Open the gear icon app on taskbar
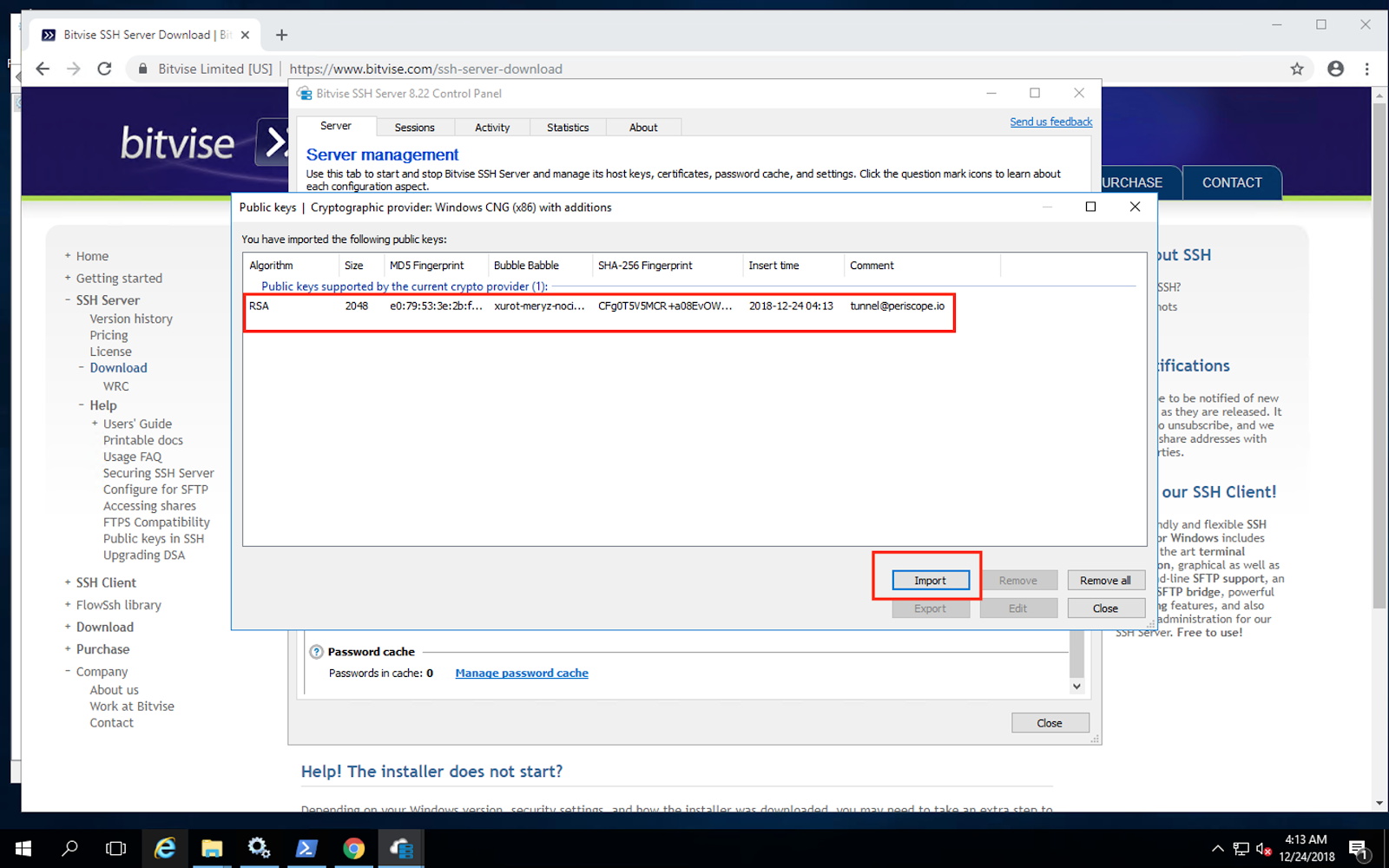This screenshot has height=868, width=1389. pos(259,848)
